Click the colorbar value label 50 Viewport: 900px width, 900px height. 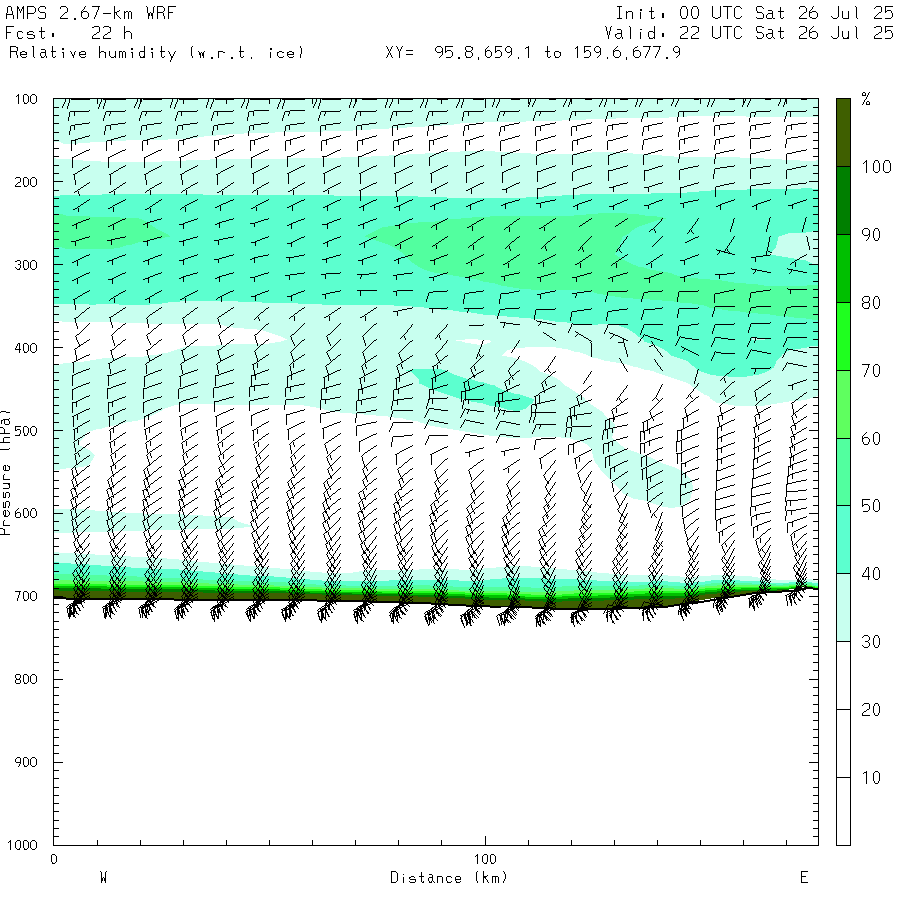[x=871, y=506]
